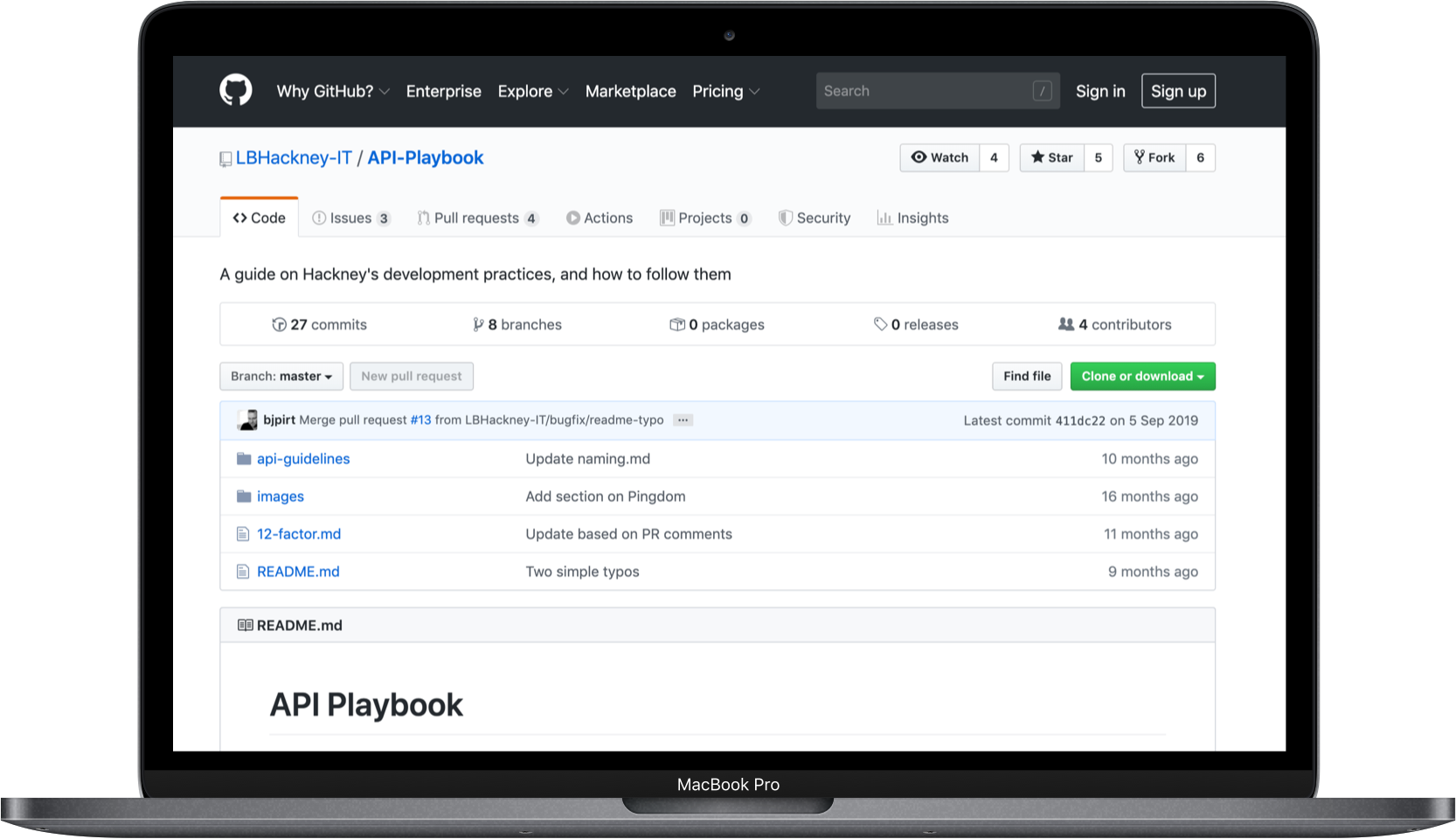Open the README.md file link
The image size is (1456, 839).
[x=298, y=572]
